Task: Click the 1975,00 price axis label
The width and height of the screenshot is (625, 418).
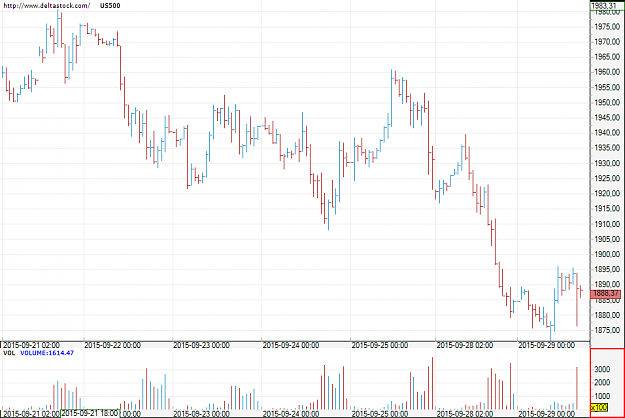Action: [x=607, y=27]
